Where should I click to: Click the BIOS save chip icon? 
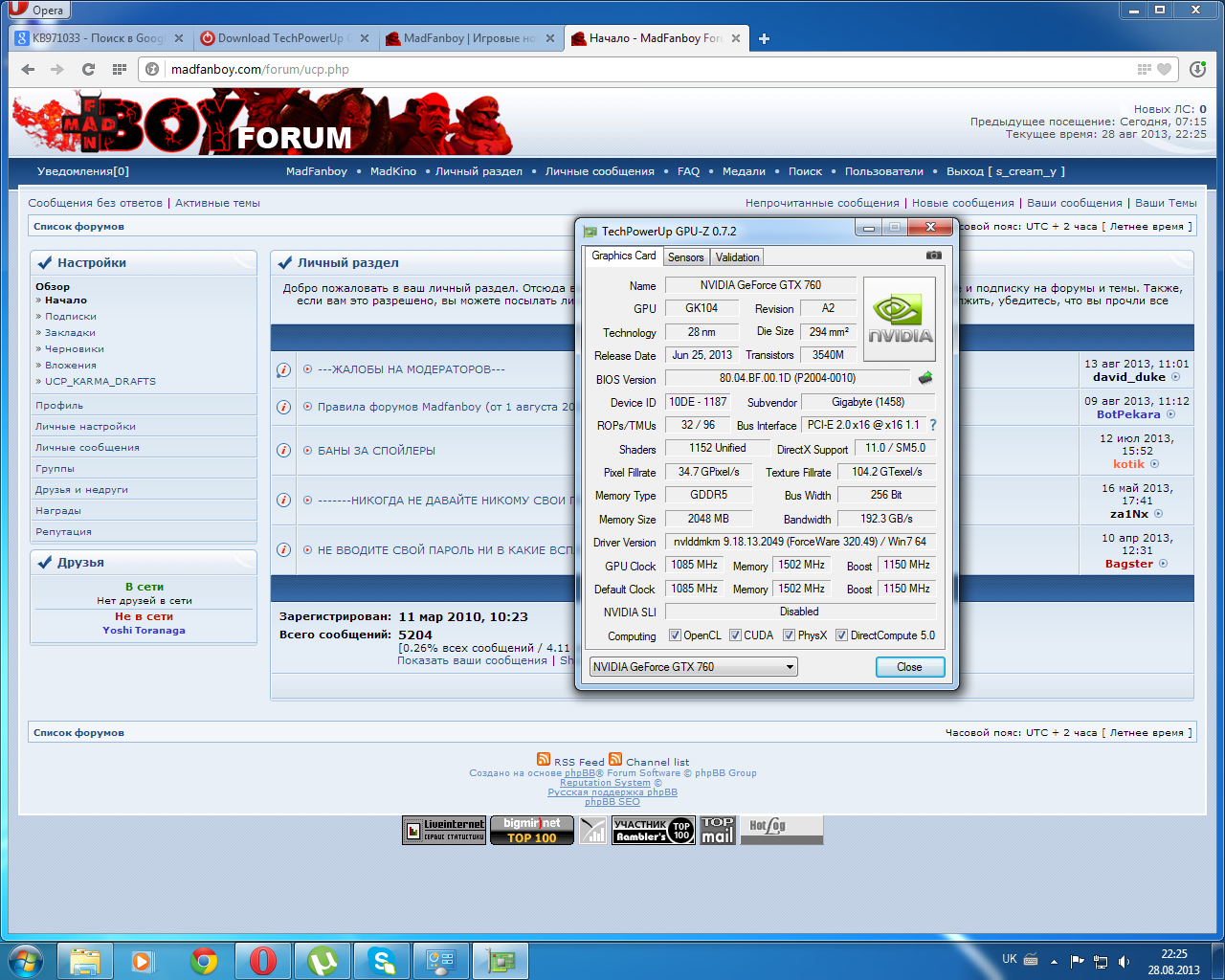click(924, 378)
